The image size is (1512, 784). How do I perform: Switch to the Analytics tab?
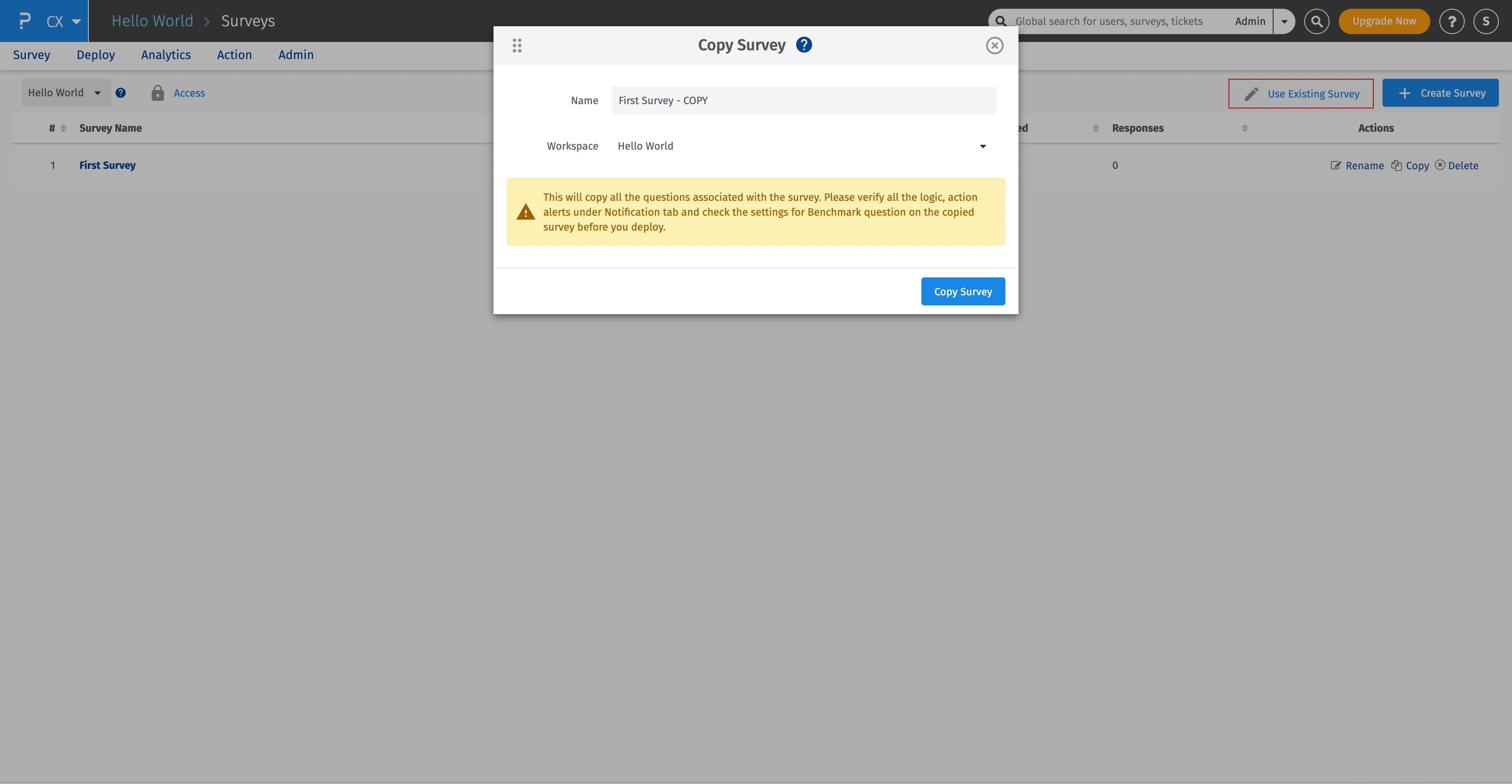click(165, 55)
